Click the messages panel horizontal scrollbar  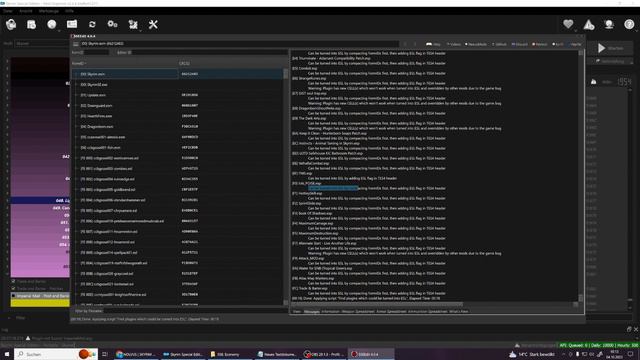pos(432,304)
